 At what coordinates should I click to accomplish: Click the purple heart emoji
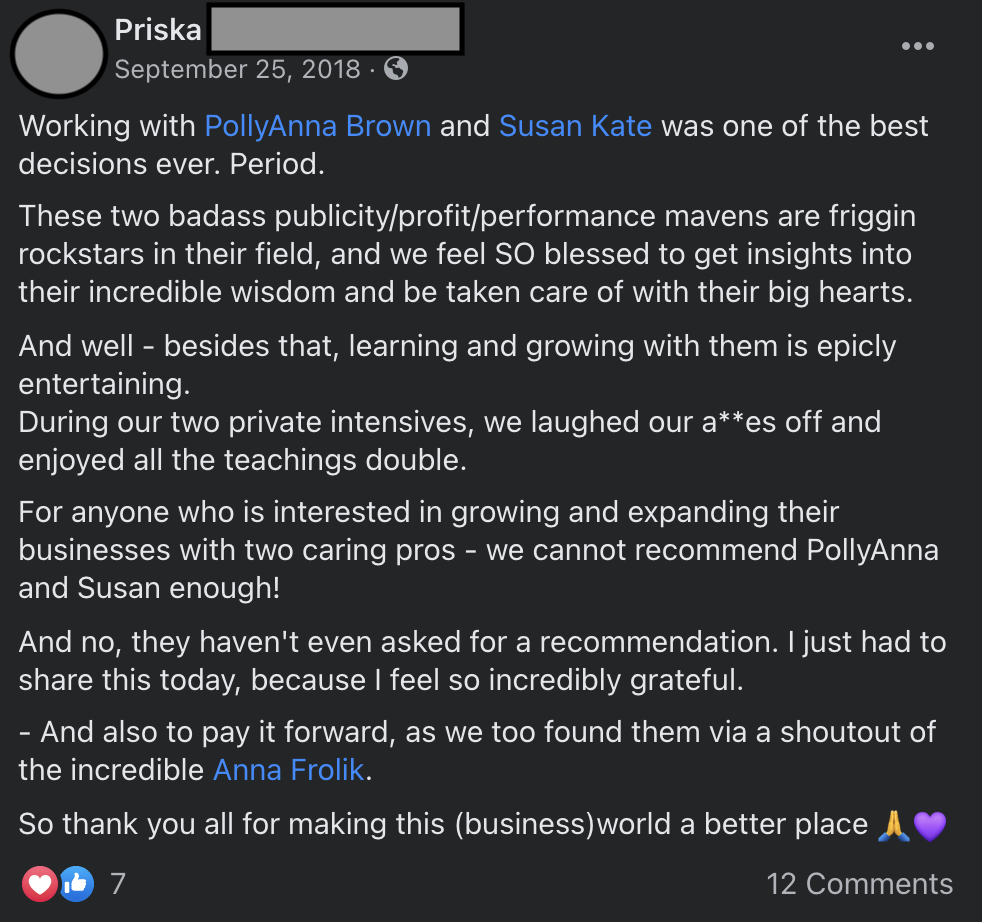pos(929,825)
